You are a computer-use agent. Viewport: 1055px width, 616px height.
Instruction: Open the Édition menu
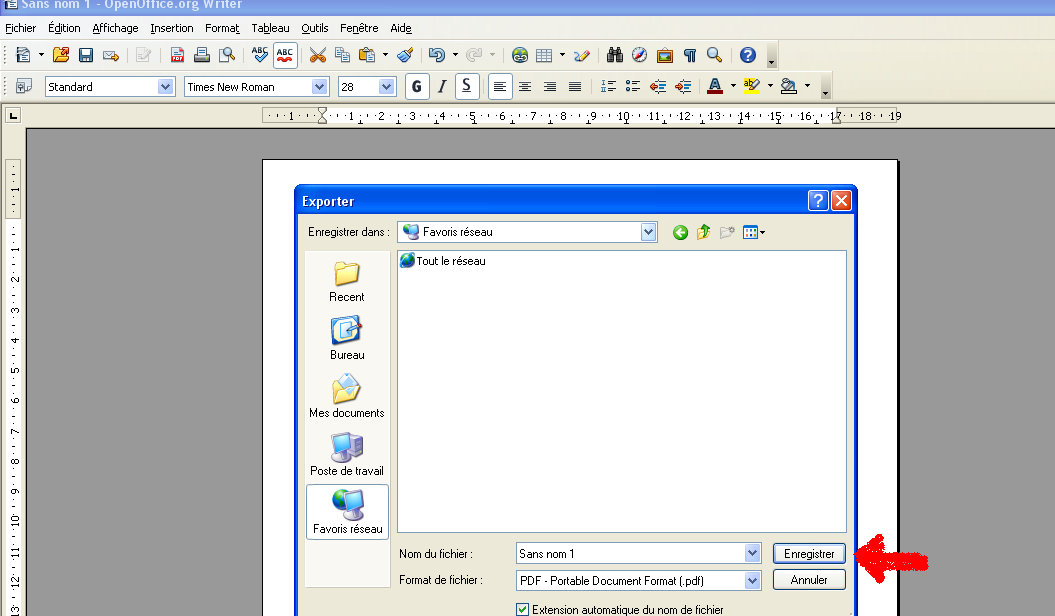(x=64, y=28)
